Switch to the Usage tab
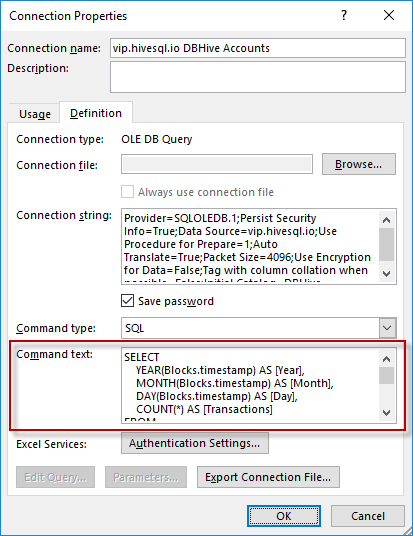Viewport: 413px width, 536px height. pyautogui.click(x=35, y=114)
